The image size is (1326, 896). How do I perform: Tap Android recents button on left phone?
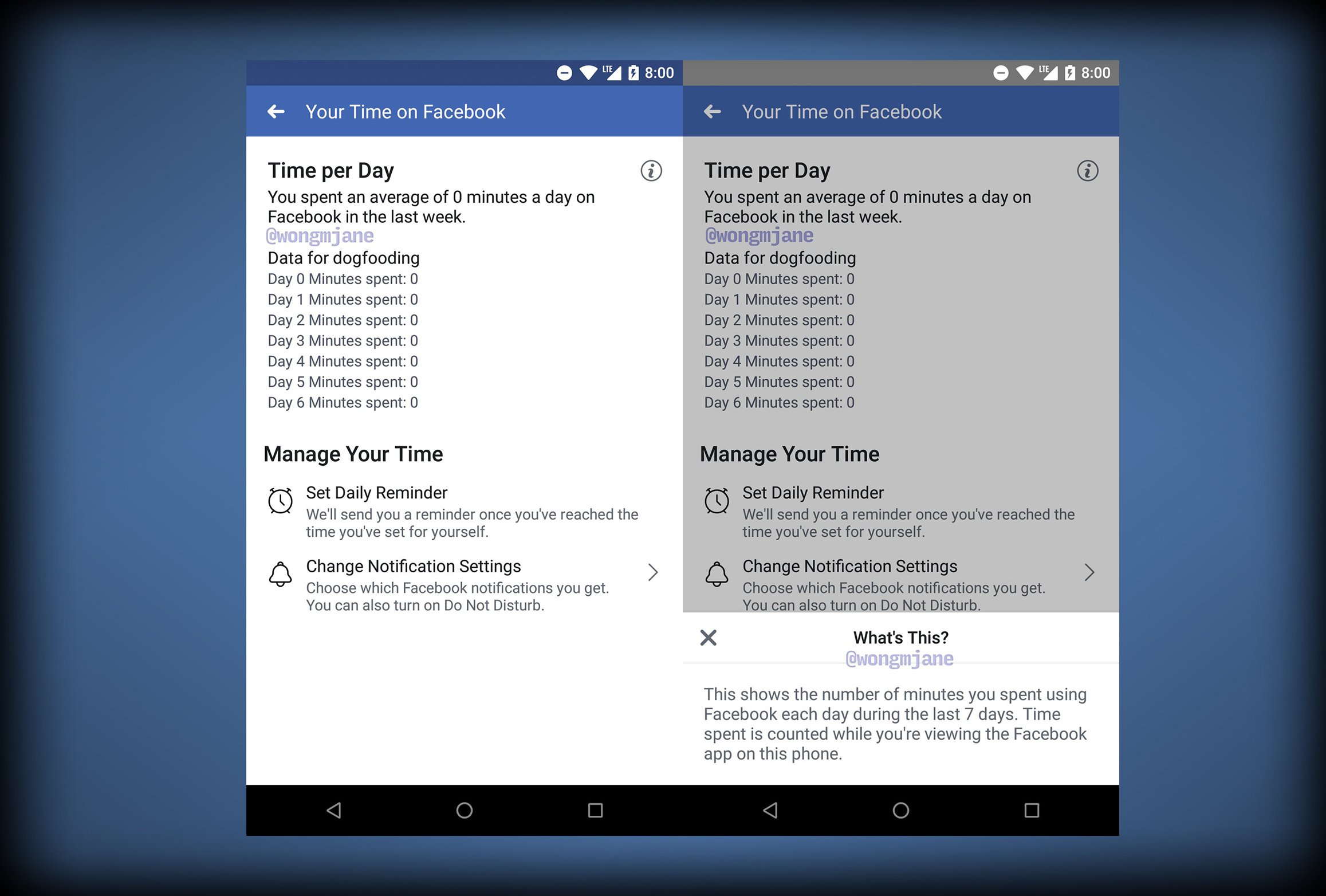pos(596,810)
